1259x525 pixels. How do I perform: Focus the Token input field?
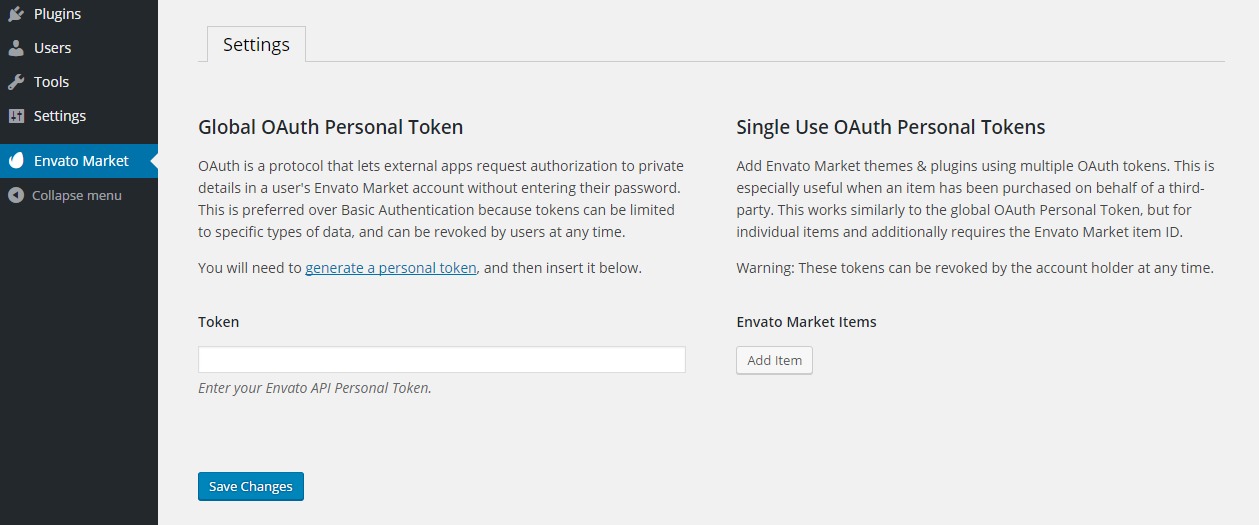pyautogui.click(x=441, y=360)
